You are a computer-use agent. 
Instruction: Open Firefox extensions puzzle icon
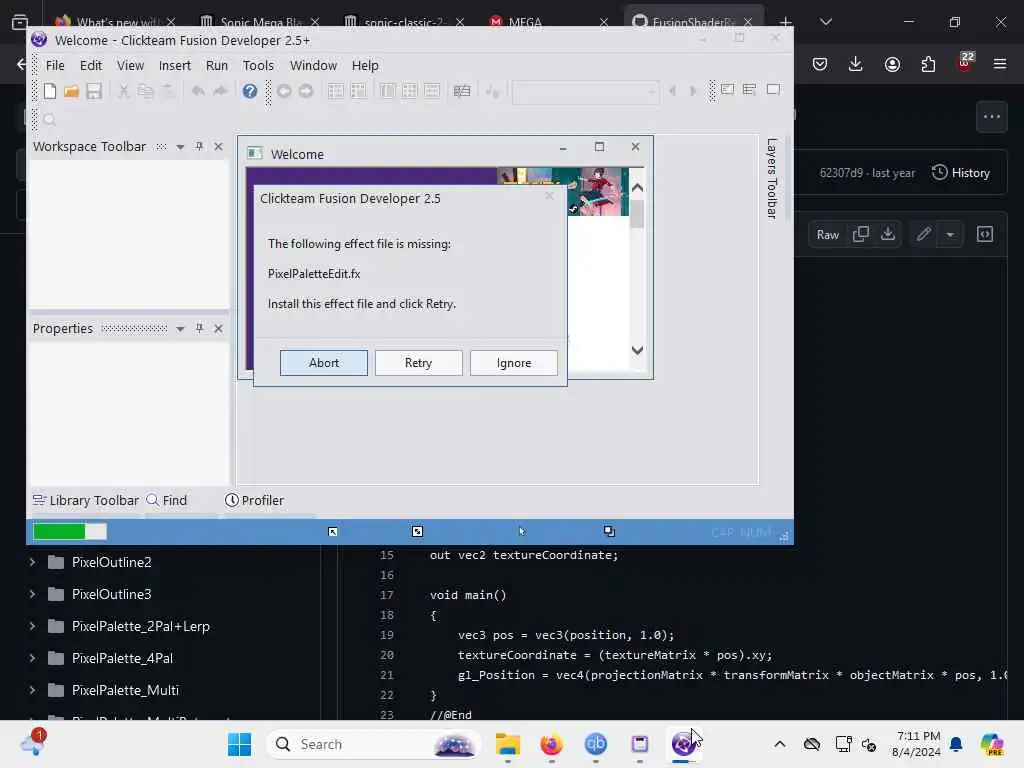pos(928,64)
